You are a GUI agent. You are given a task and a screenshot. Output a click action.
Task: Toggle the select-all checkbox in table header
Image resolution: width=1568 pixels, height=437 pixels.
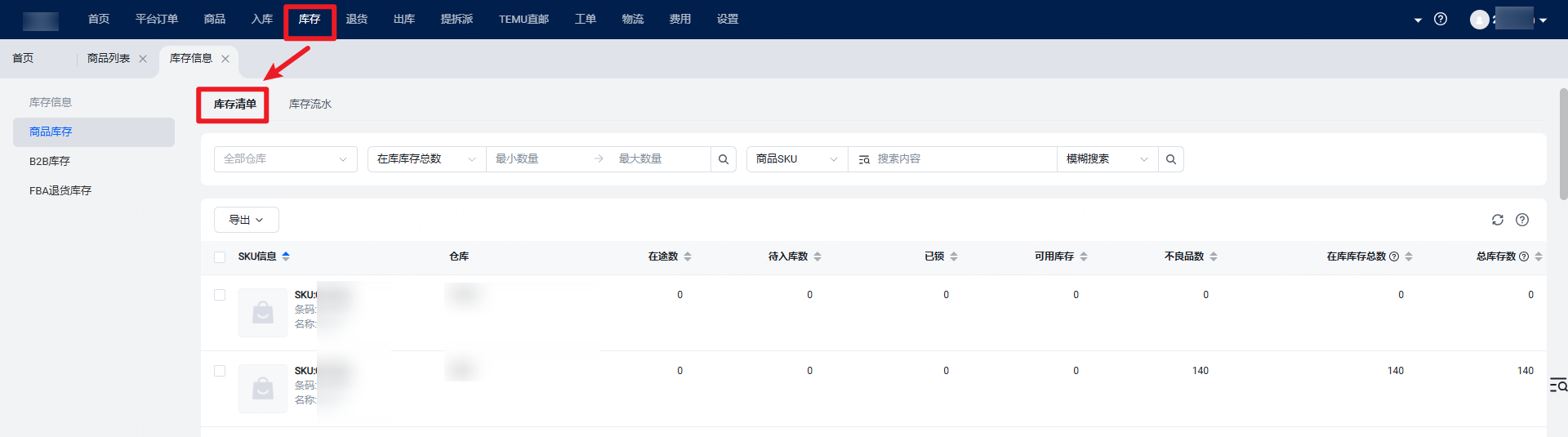(220, 257)
